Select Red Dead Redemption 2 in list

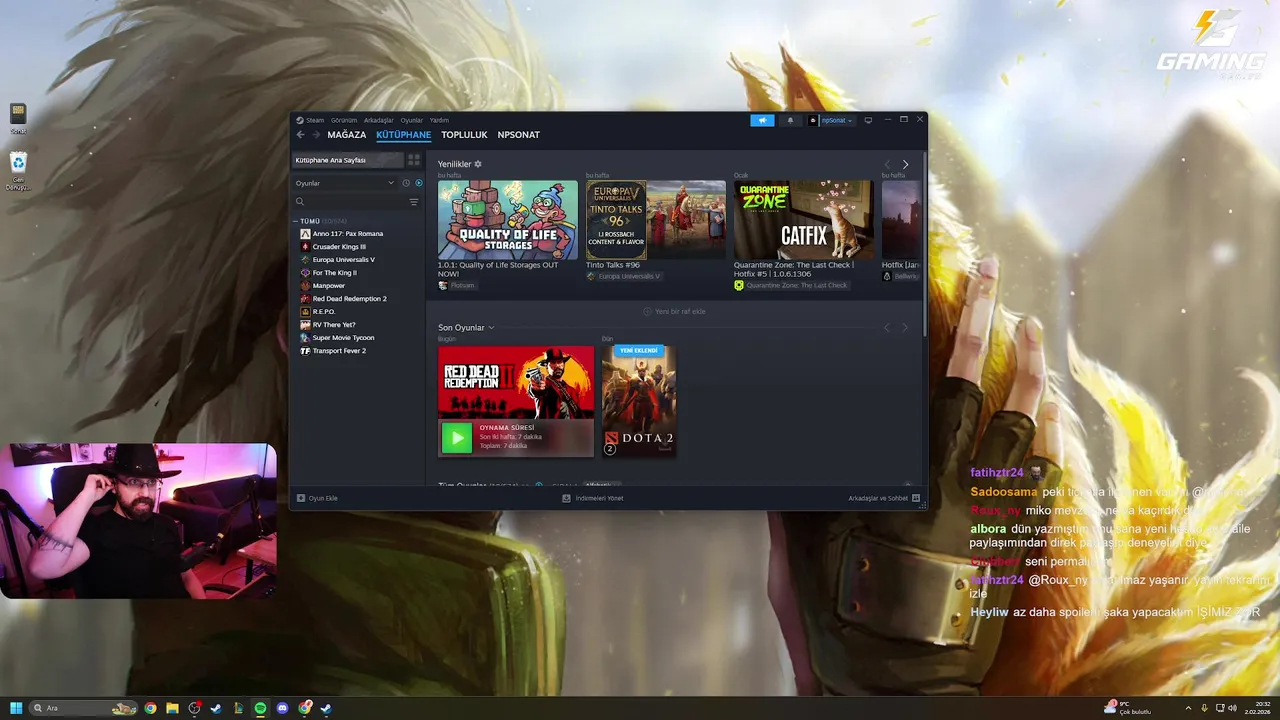(349, 299)
